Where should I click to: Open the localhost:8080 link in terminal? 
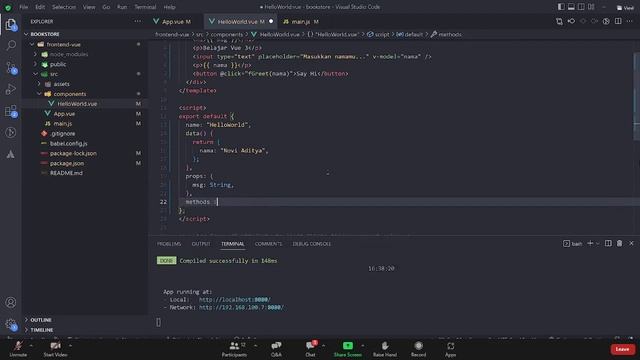tap(235, 300)
